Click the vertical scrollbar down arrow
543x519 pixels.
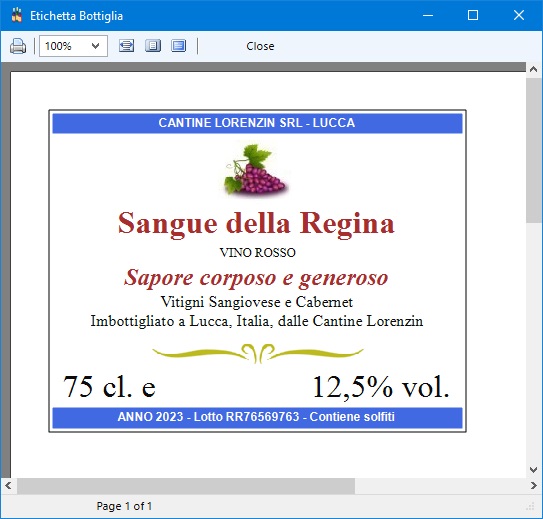click(x=534, y=470)
